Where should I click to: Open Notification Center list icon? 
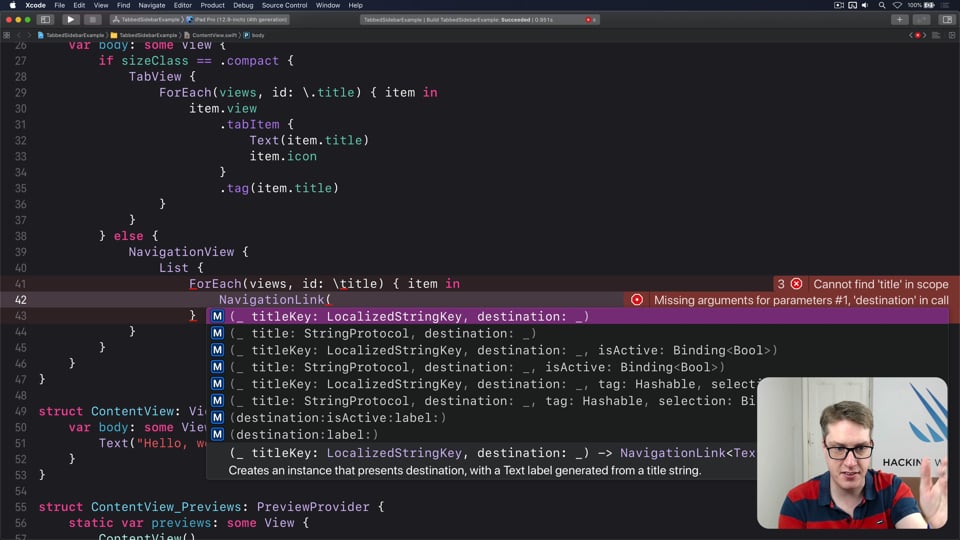947,5
